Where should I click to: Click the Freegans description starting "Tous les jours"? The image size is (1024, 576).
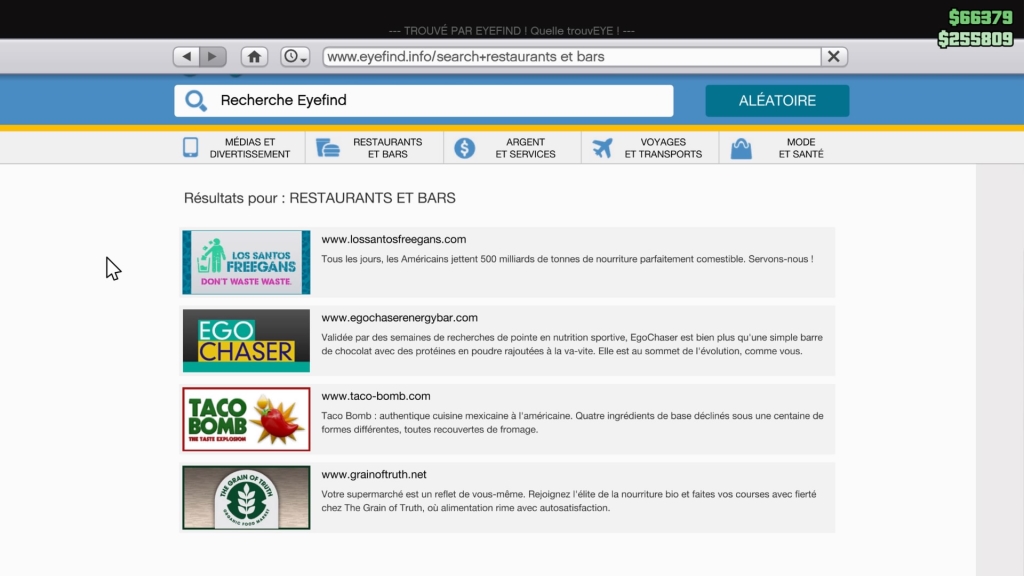567,259
